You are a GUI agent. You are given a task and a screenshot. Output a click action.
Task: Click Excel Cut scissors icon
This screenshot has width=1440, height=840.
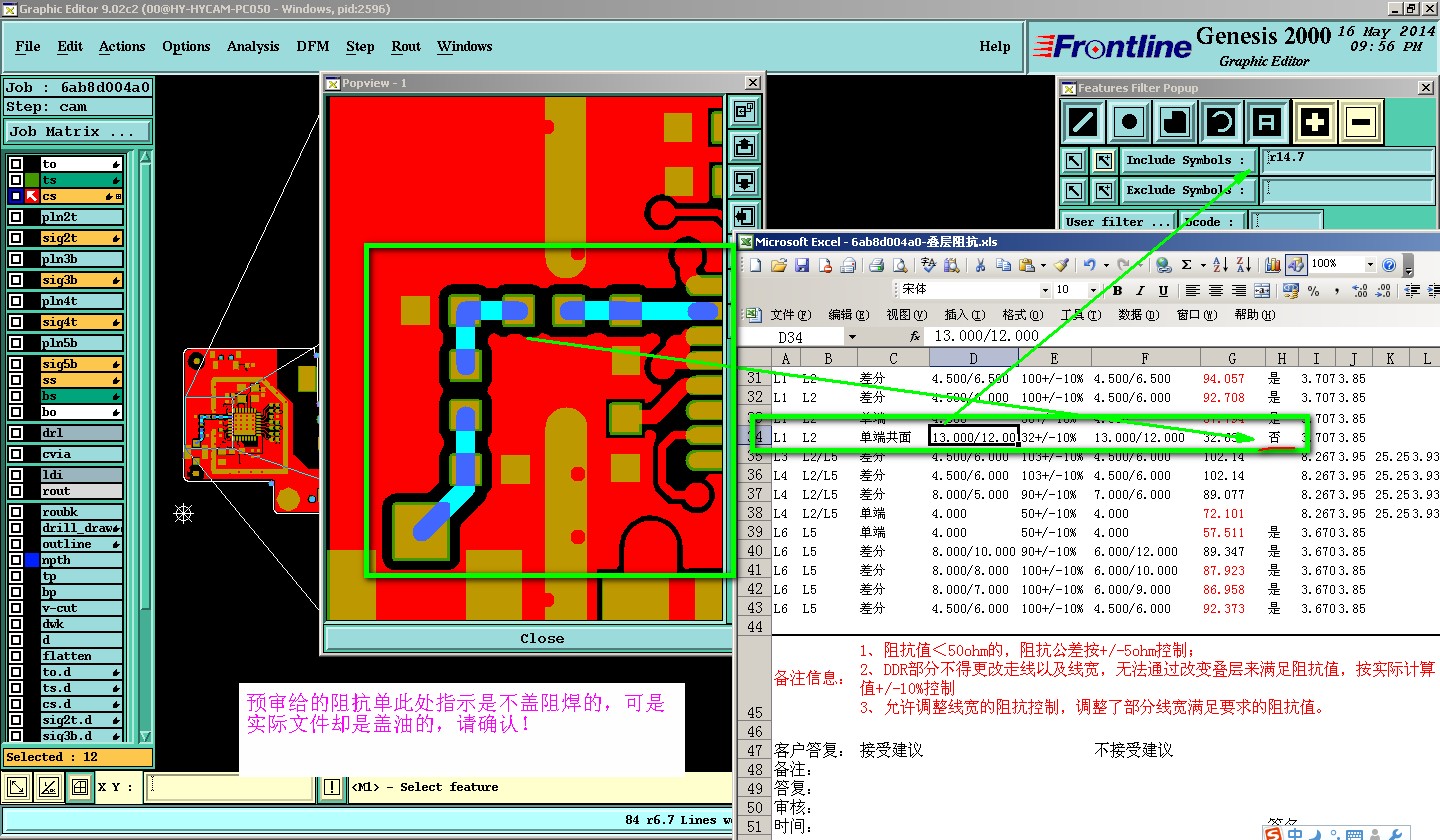pyautogui.click(x=980, y=265)
